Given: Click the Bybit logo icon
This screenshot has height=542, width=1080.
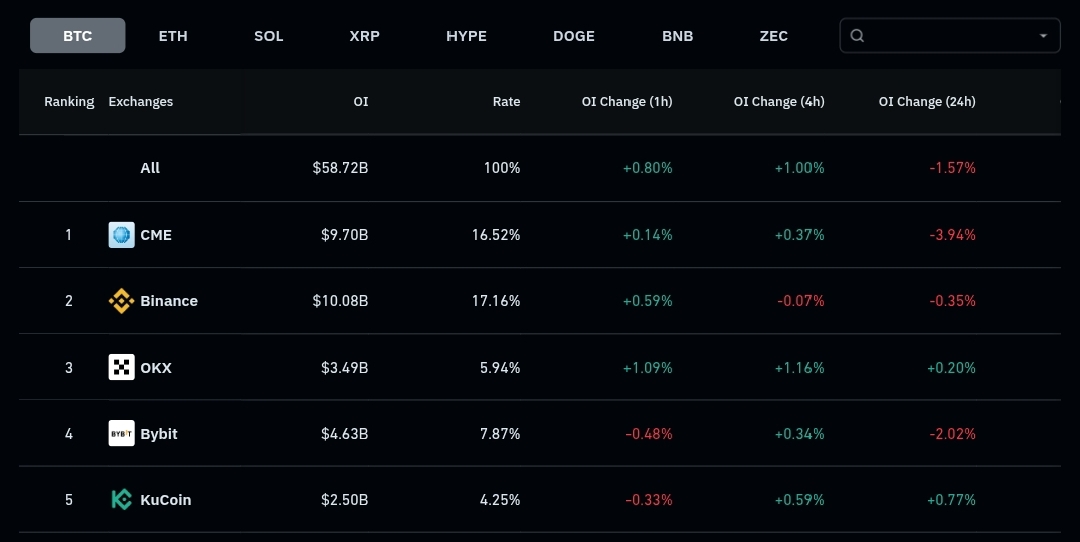Looking at the screenshot, I should tap(121, 433).
